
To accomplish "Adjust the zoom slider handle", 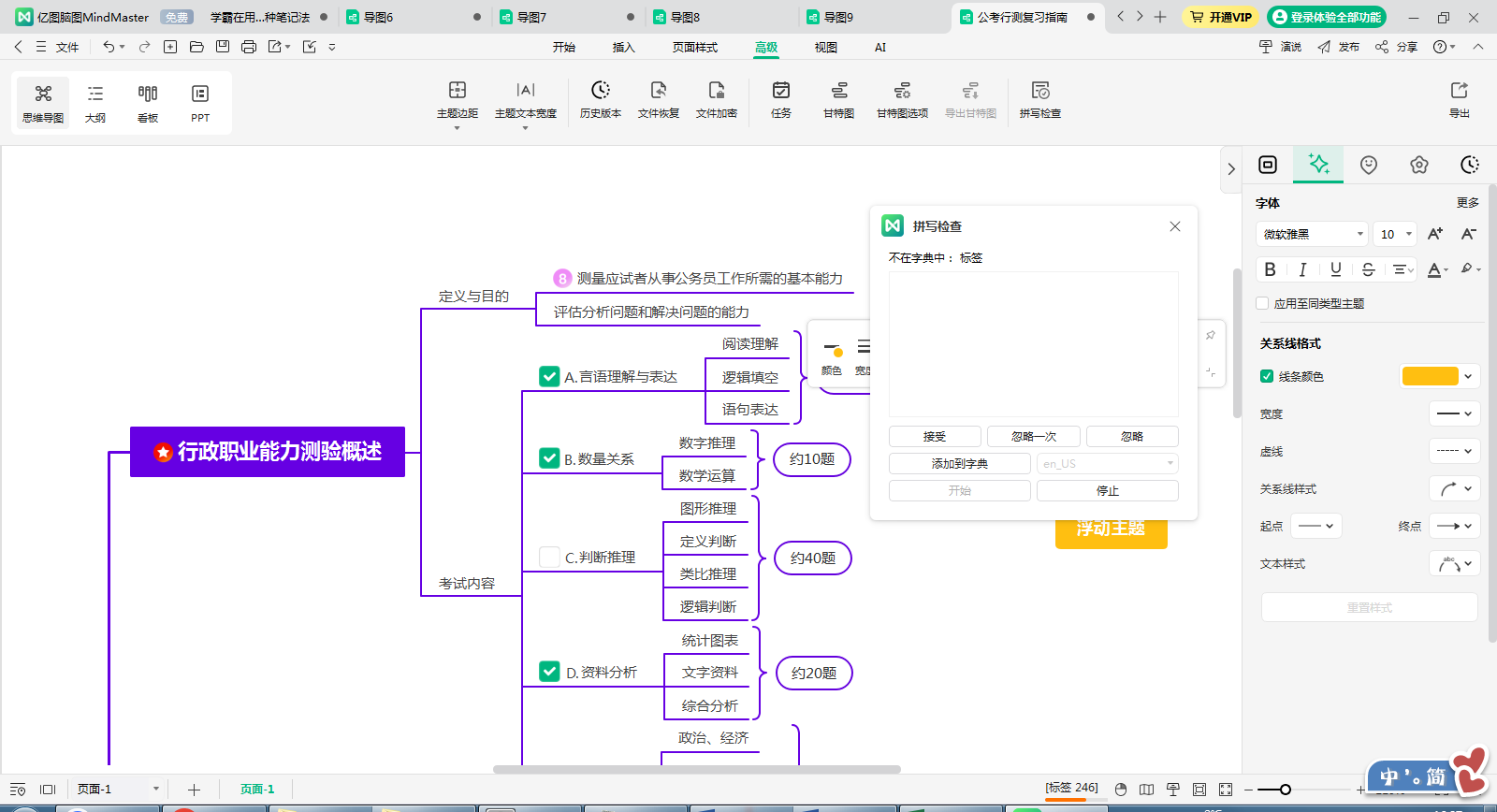I will pos(1286,790).
